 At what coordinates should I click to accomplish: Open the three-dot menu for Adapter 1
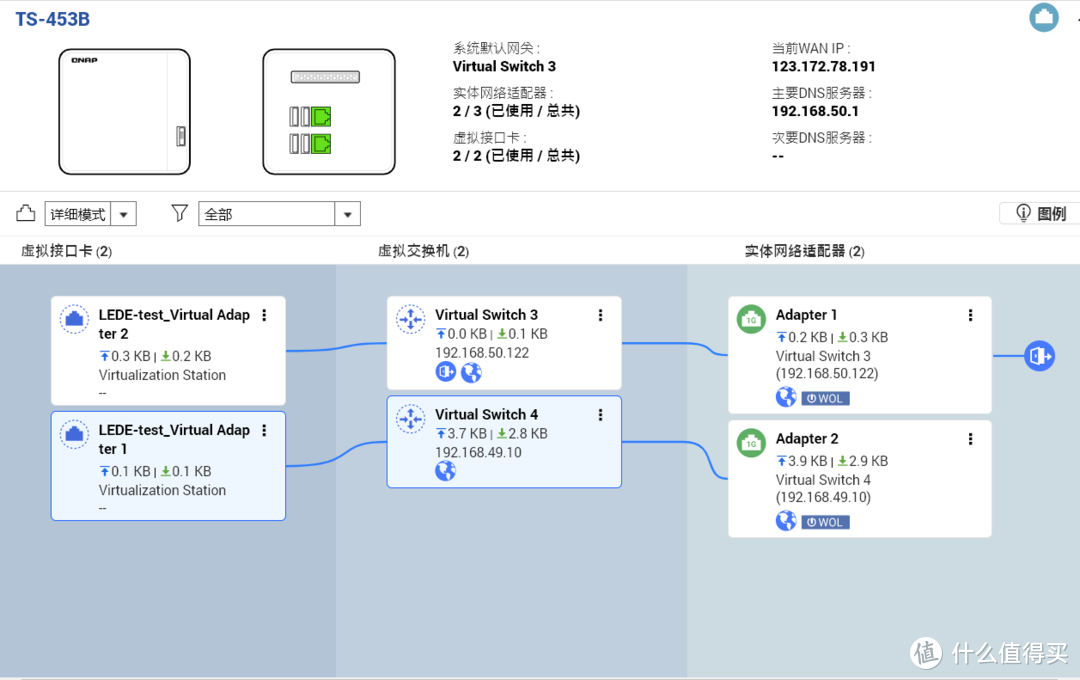tap(970, 314)
